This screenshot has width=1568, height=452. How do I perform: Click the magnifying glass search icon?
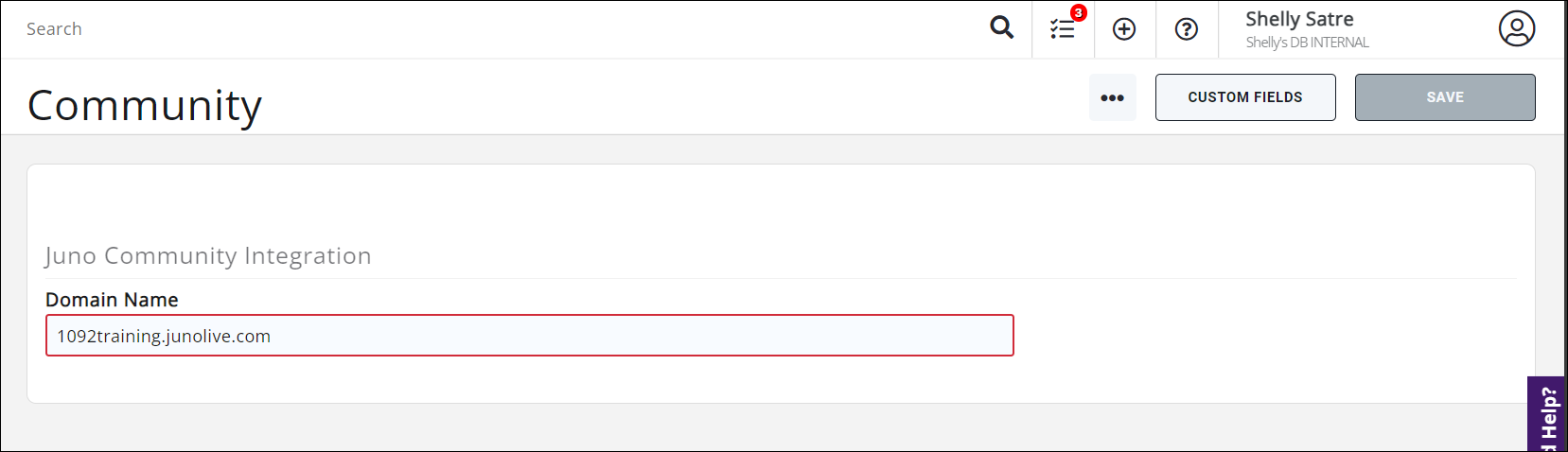[1001, 28]
